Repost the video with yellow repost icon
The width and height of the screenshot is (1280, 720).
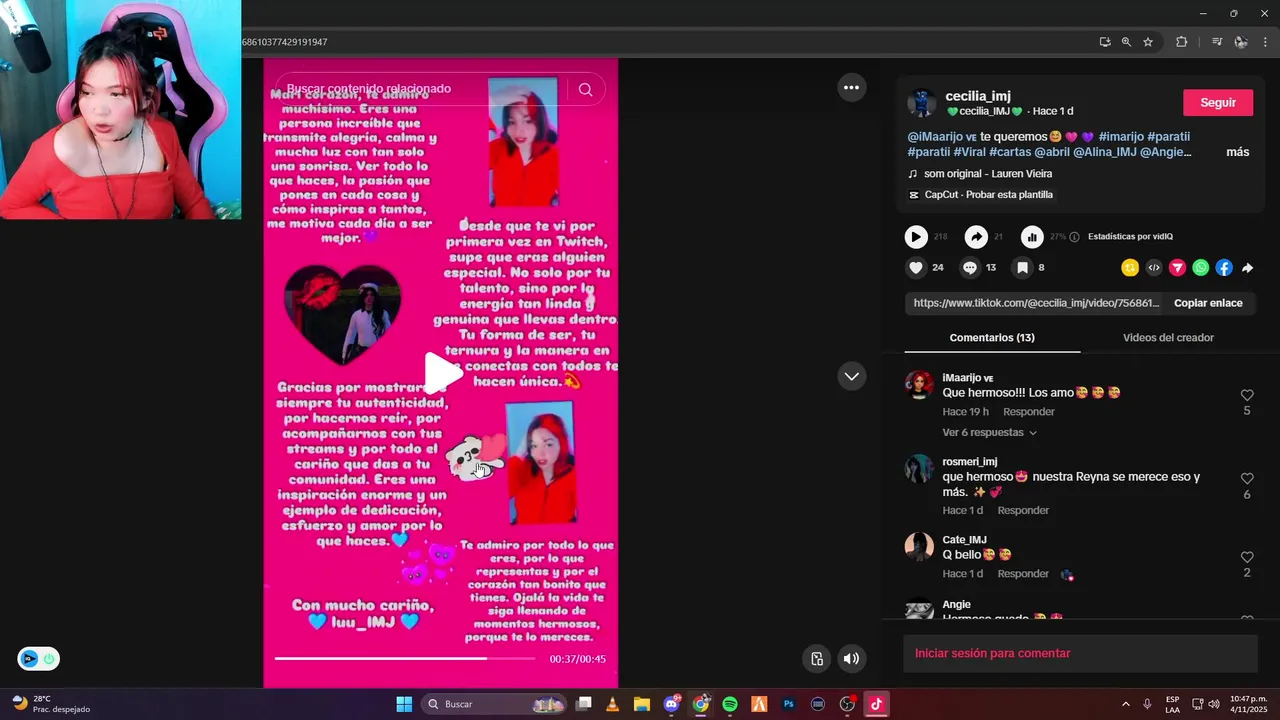tap(1130, 268)
